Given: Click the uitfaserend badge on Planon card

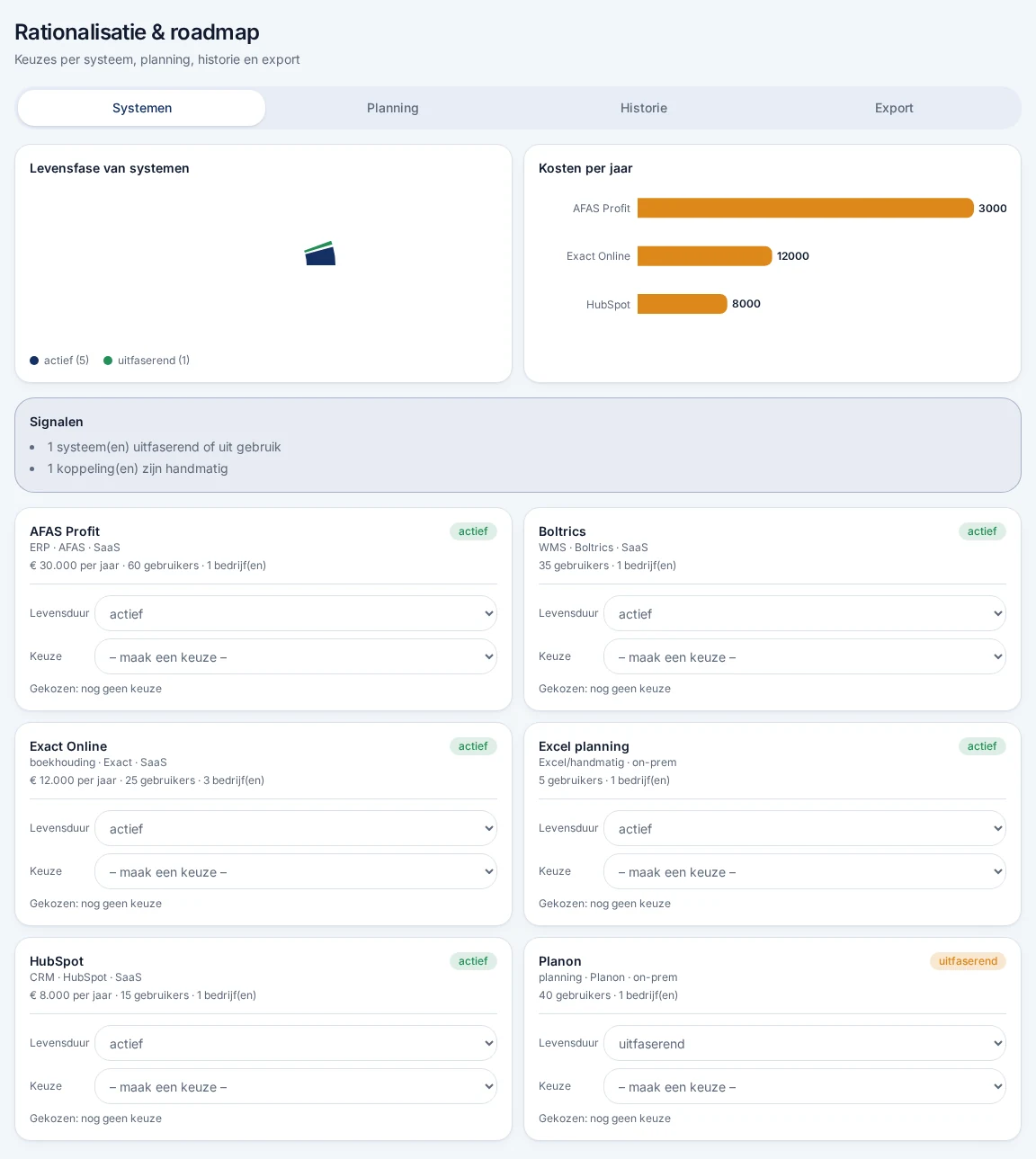Looking at the screenshot, I should pos(968,961).
